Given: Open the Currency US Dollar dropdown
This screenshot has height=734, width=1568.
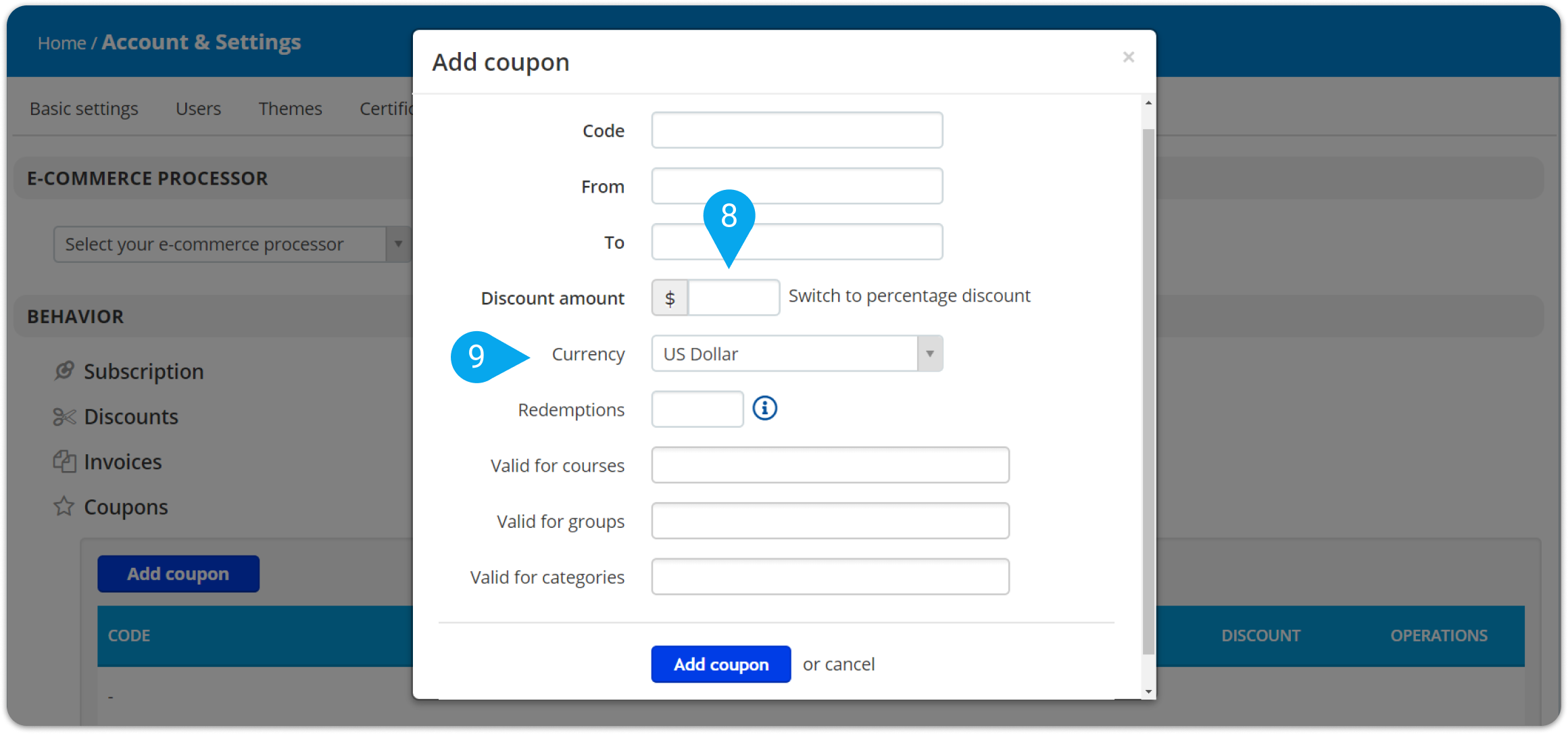Looking at the screenshot, I should tap(797, 353).
